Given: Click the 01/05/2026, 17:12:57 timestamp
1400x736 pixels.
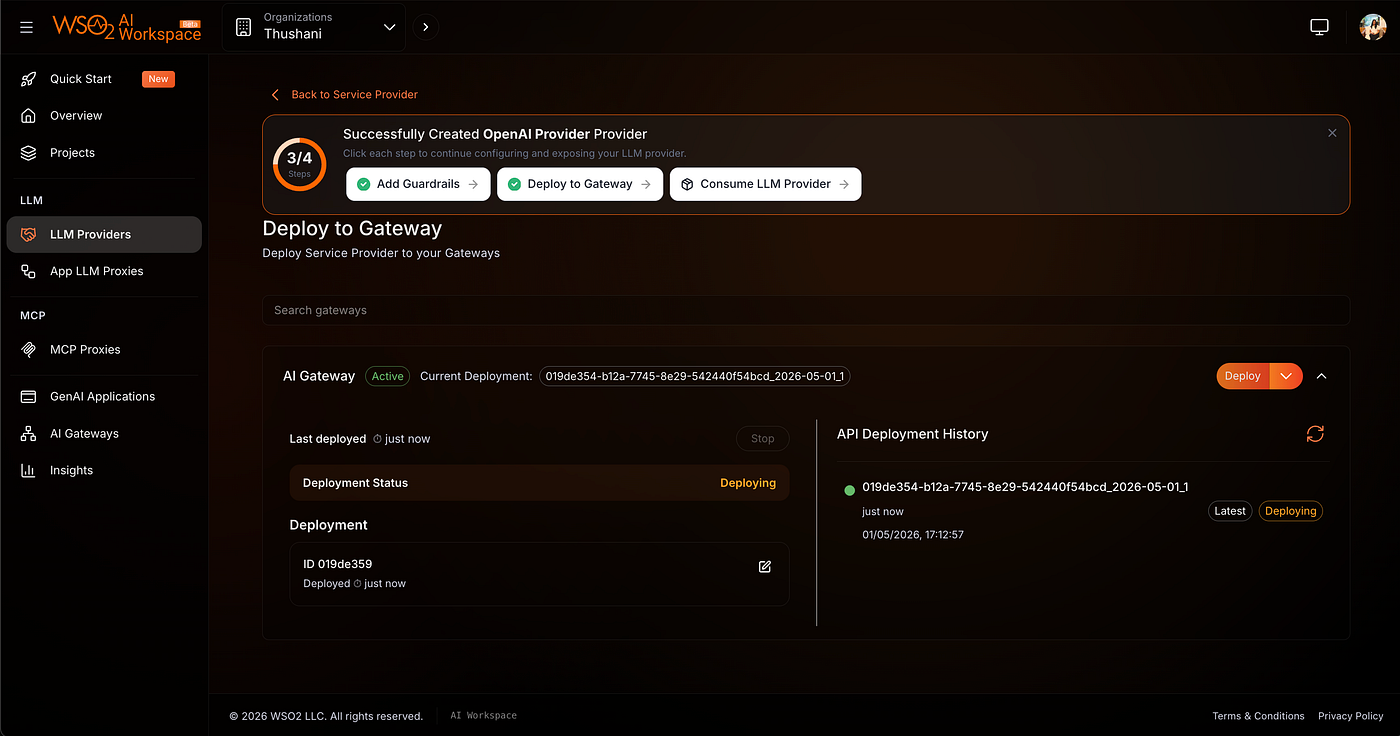Looking at the screenshot, I should point(913,535).
